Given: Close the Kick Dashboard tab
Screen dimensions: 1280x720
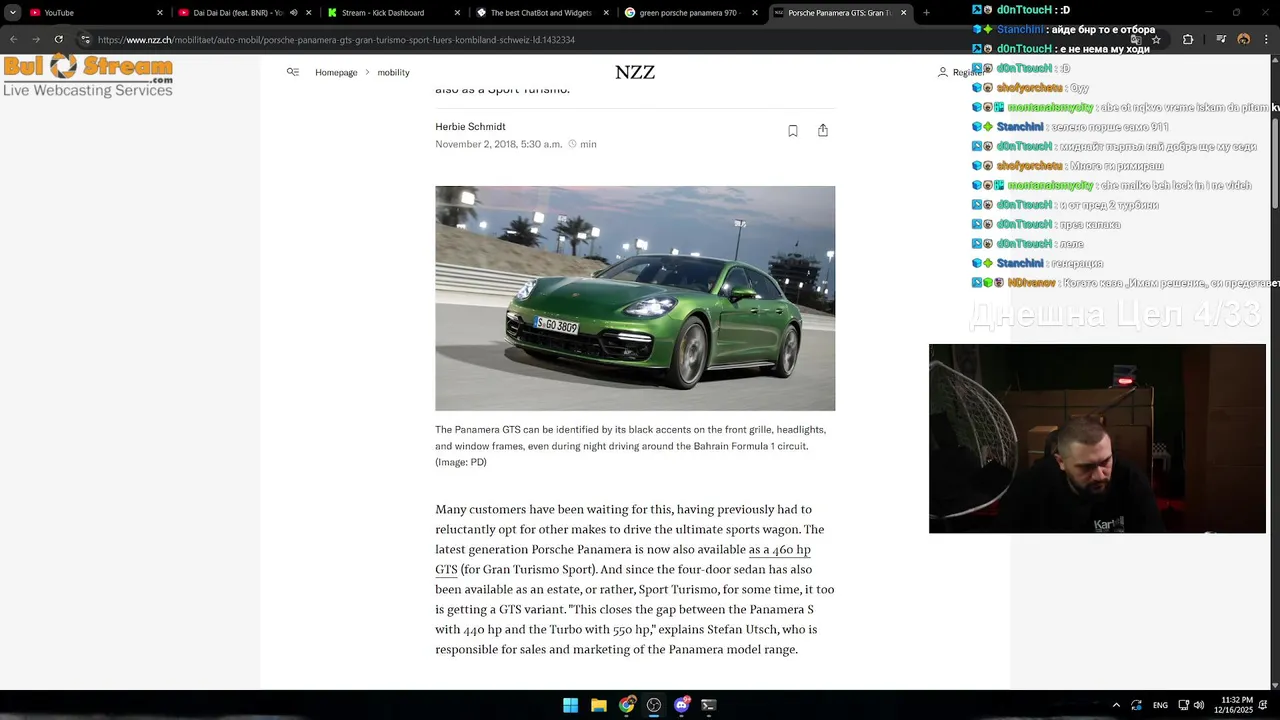Looking at the screenshot, I should [458, 13].
